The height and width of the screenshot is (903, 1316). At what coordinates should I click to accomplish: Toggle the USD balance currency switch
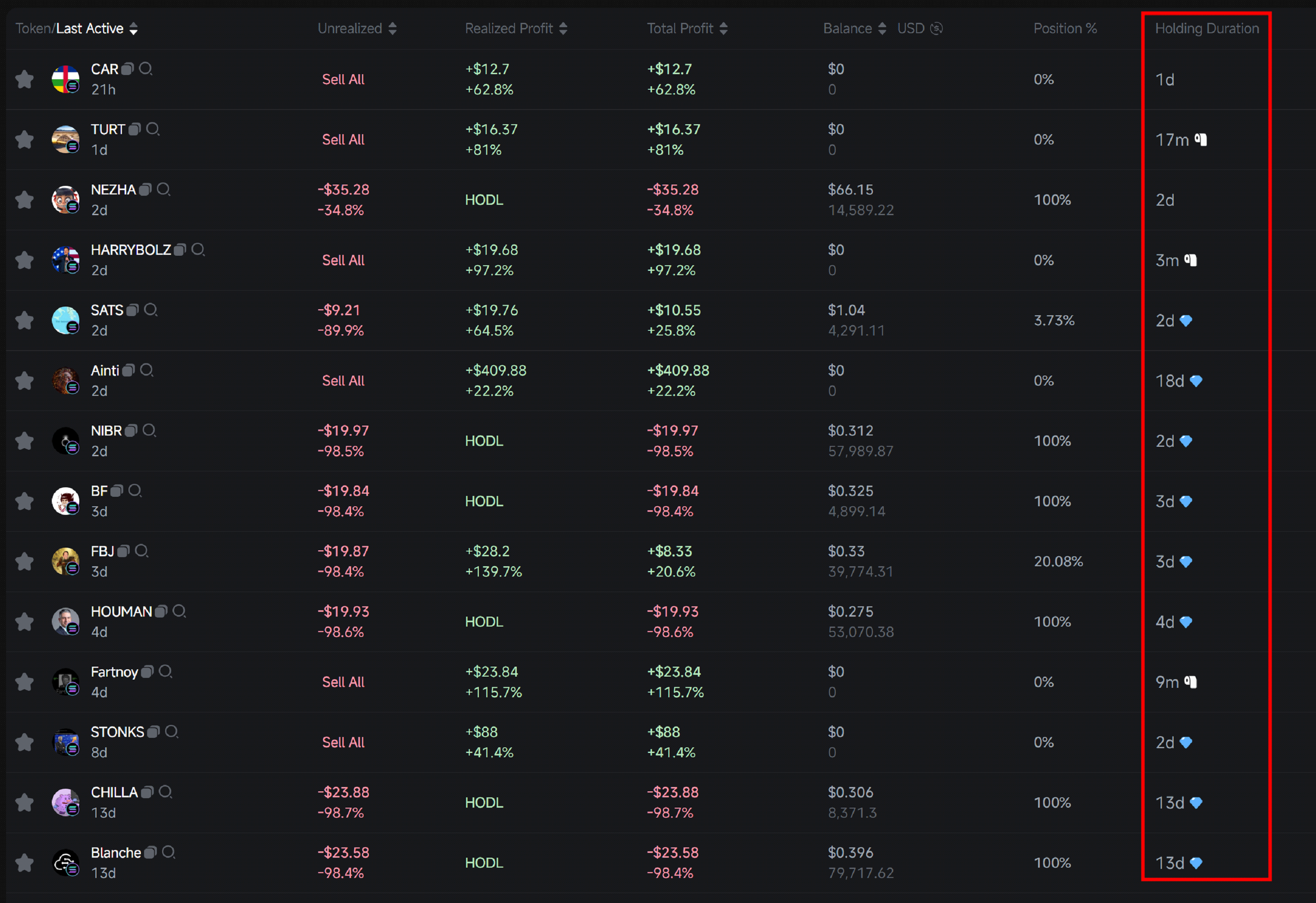click(x=936, y=28)
